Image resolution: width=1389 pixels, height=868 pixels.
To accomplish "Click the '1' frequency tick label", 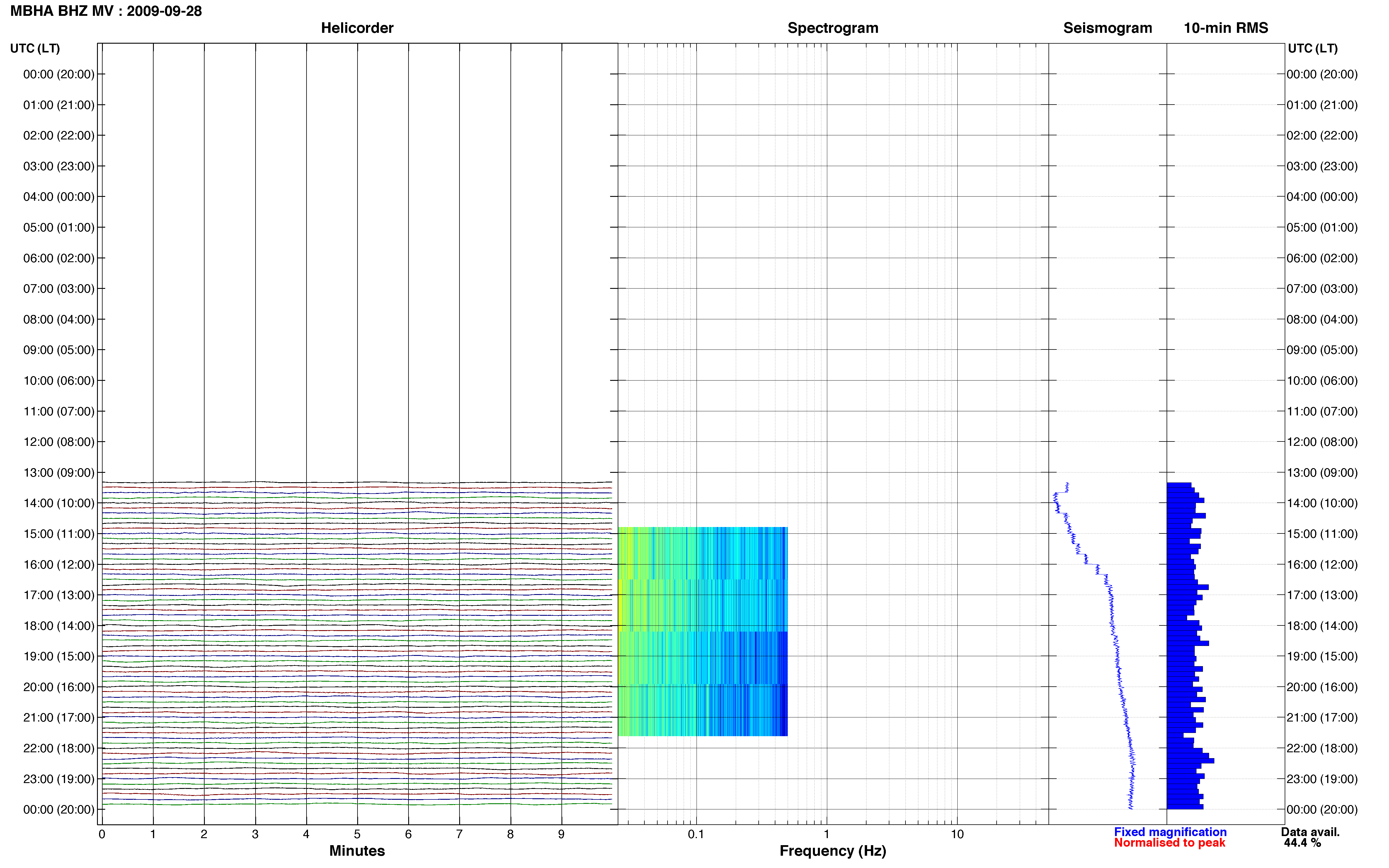I will click(826, 834).
